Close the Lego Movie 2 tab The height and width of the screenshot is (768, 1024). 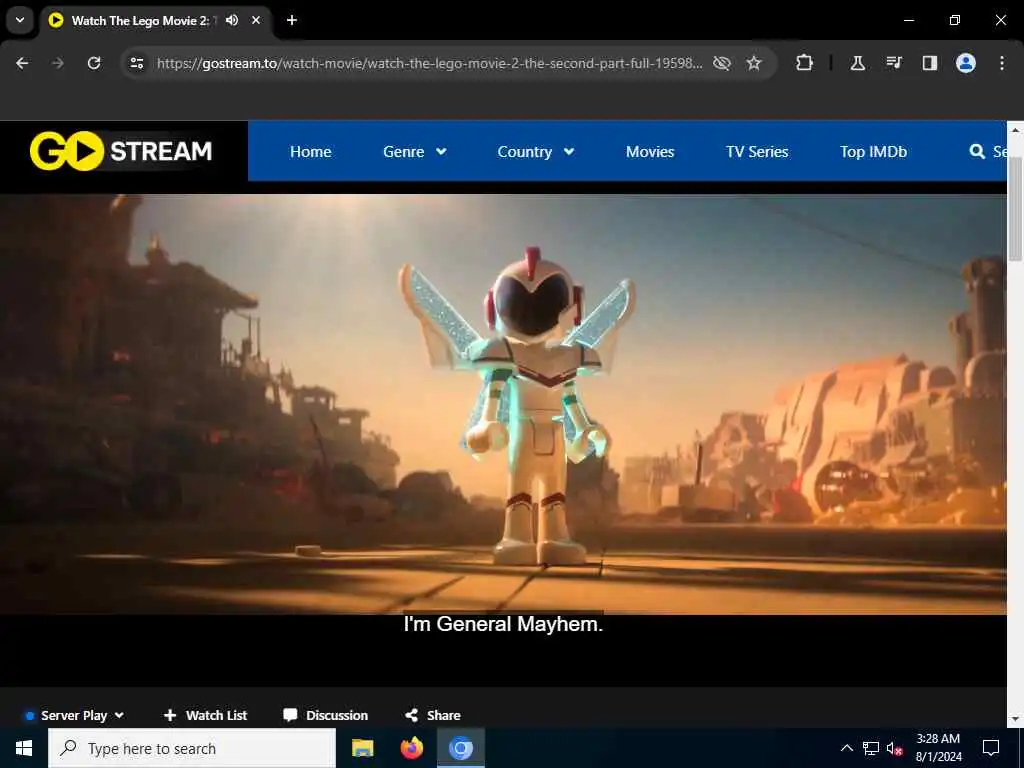[x=256, y=20]
